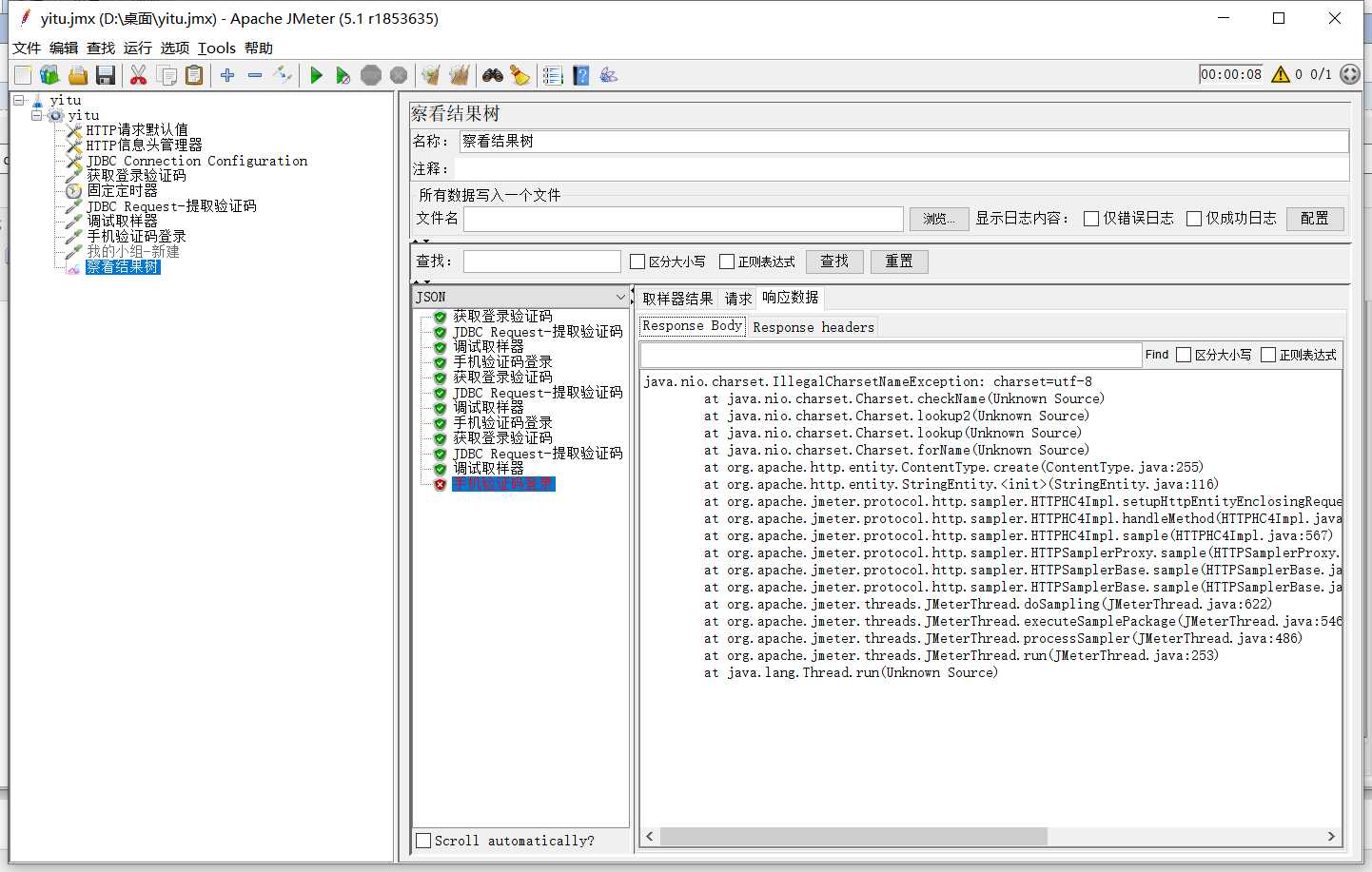Screen dimensions: 1372x872
Task: Click the 重置 button
Action: click(899, 262)
